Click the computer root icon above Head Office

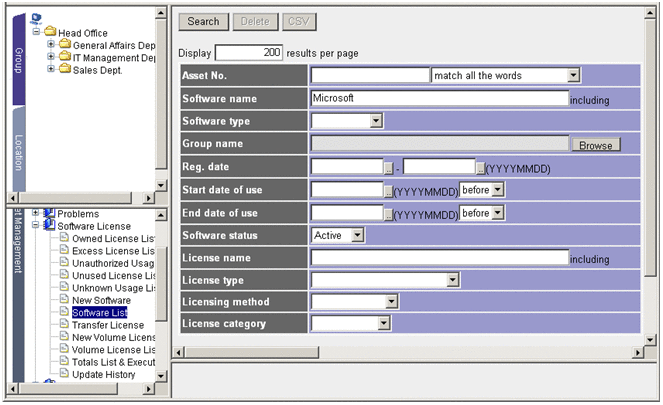[36, 19]
